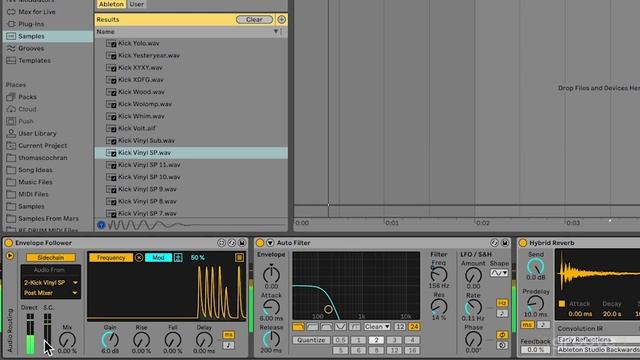
Task: Click the Envelope Follower save preset icon
Action: [x=242, y=243]
